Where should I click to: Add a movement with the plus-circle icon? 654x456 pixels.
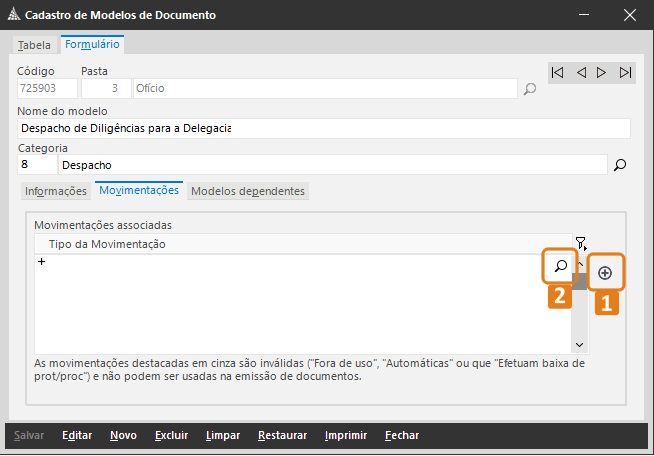coord(605,273)
